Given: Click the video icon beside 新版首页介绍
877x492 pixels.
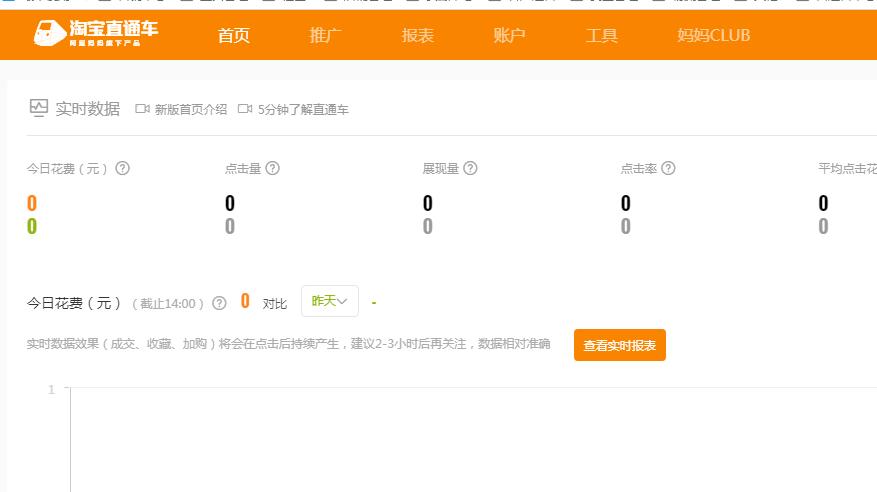Looking at the screenshot, I should click(142, 109).
